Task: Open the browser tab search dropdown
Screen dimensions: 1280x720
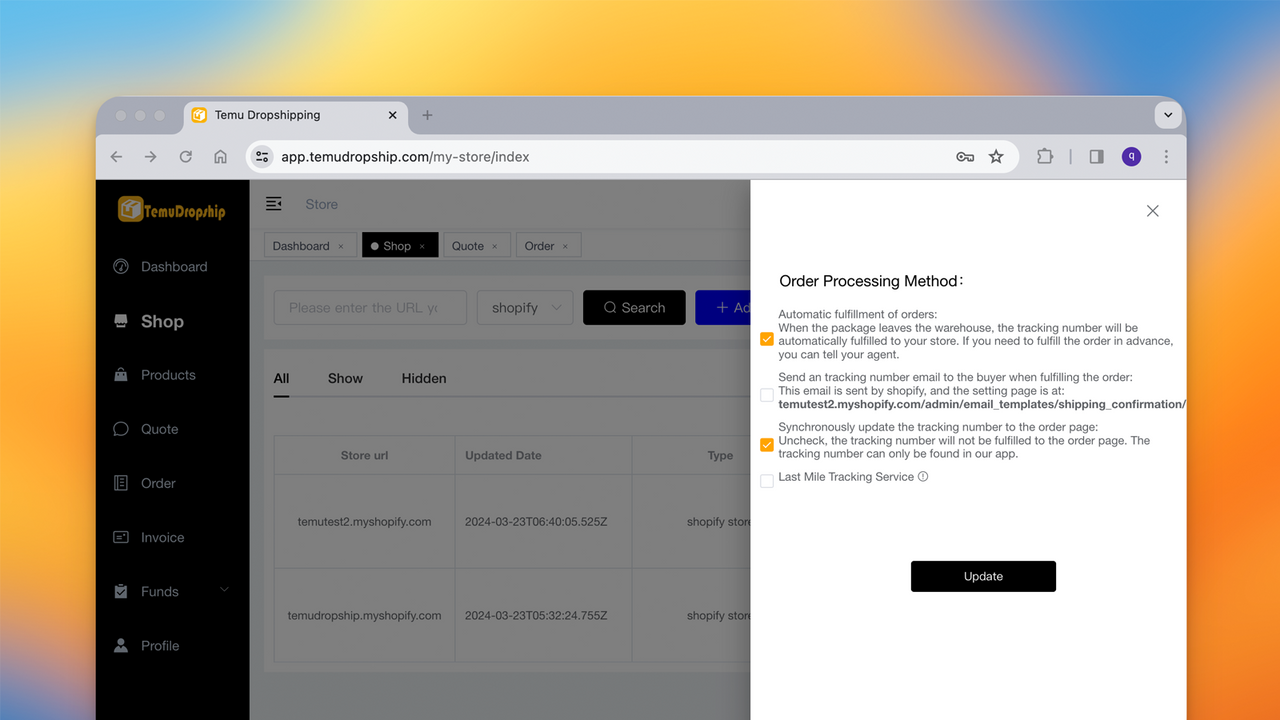Action: click(1167, 115)
